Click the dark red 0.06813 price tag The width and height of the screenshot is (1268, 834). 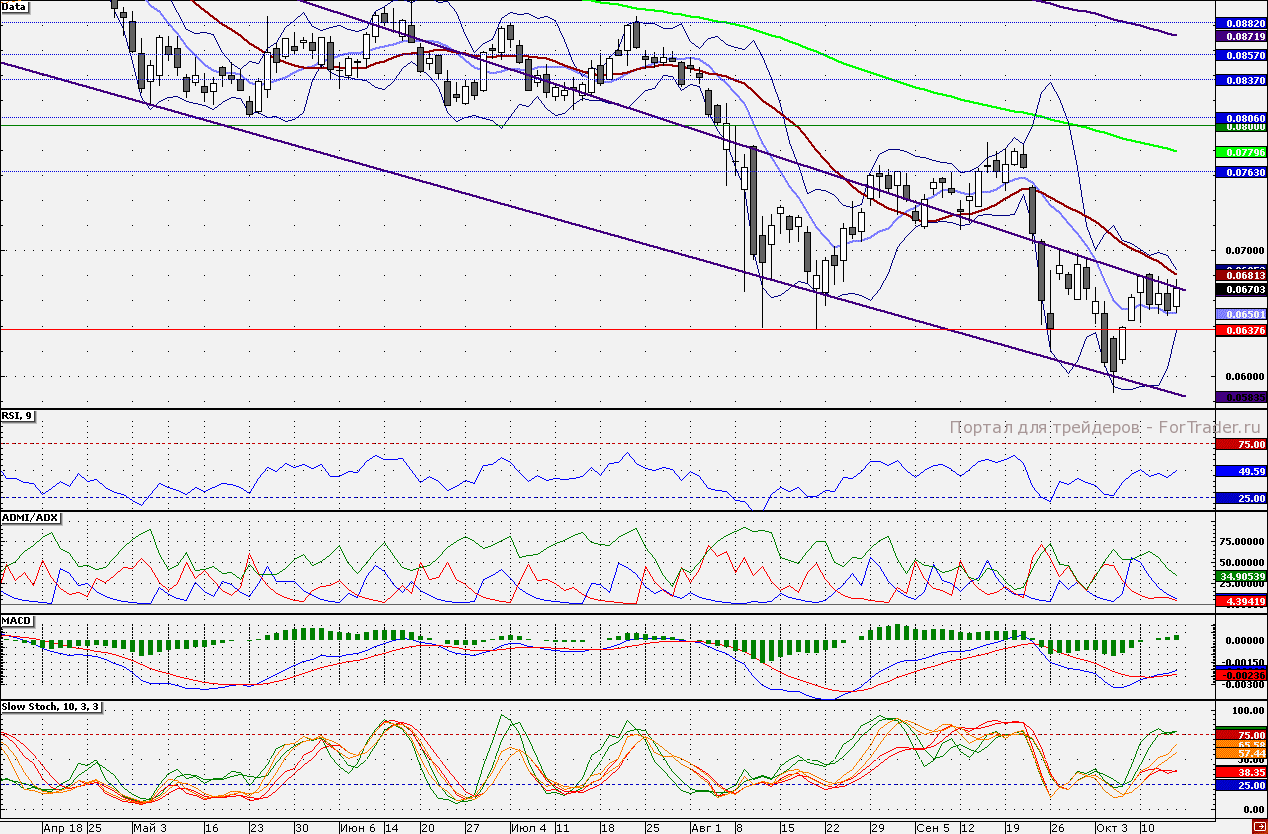point(1239,274)
